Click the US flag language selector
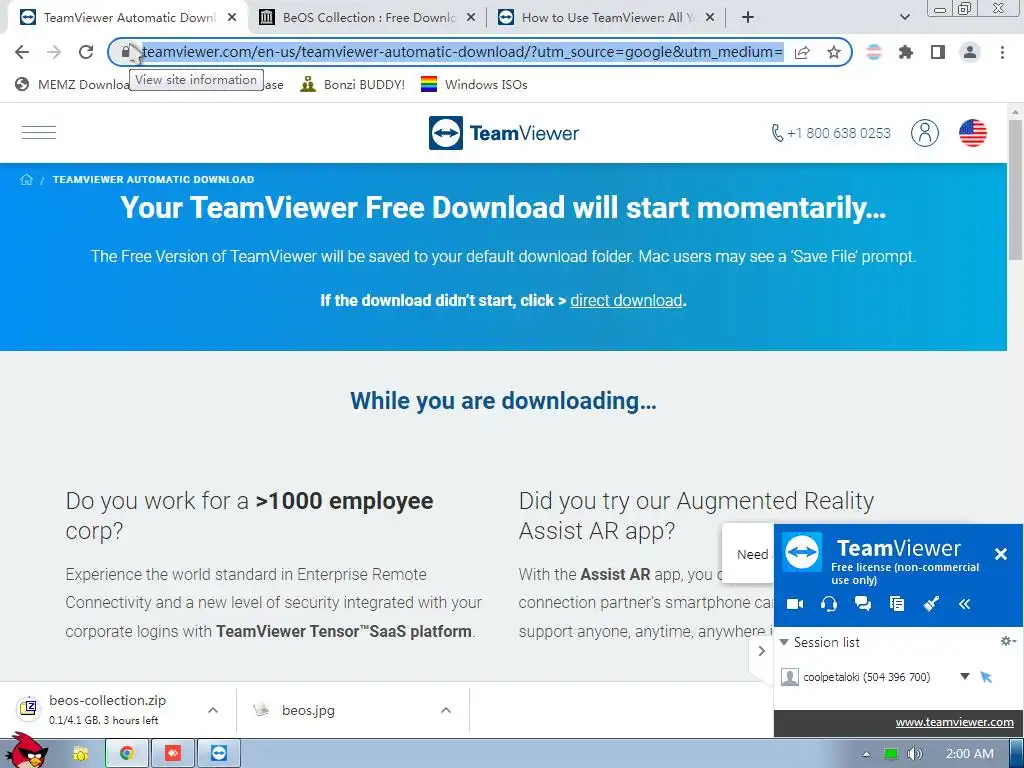The width and height of the screenshot is (1024, 768). tap(972, 133)
